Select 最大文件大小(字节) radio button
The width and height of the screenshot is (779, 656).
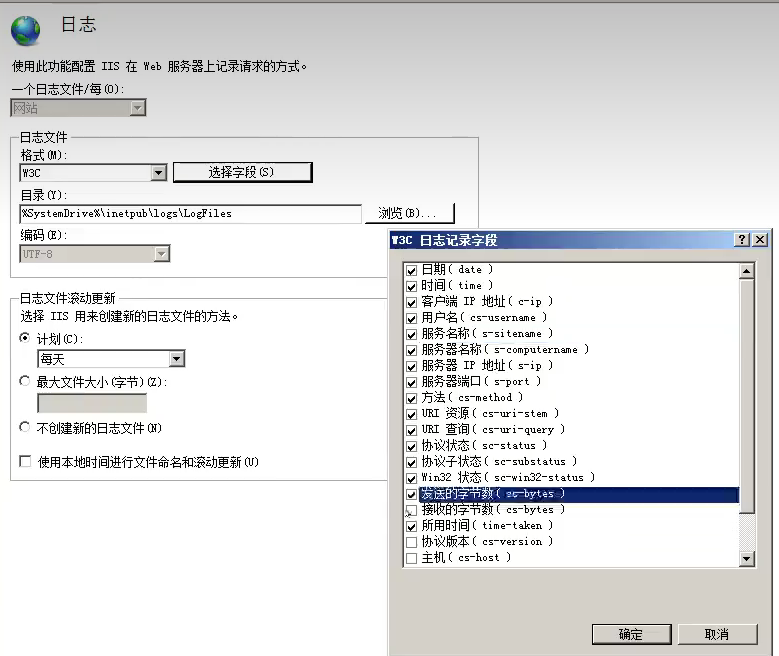click(24, 381)
